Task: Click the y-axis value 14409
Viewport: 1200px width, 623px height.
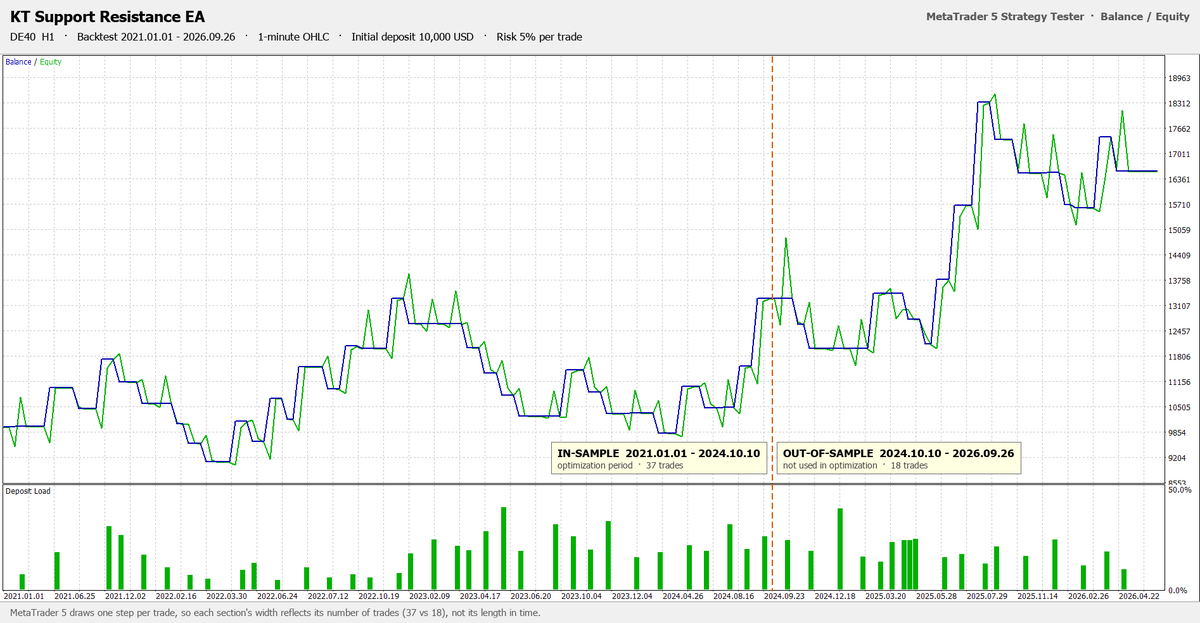Action: (x=1178, y=256)
